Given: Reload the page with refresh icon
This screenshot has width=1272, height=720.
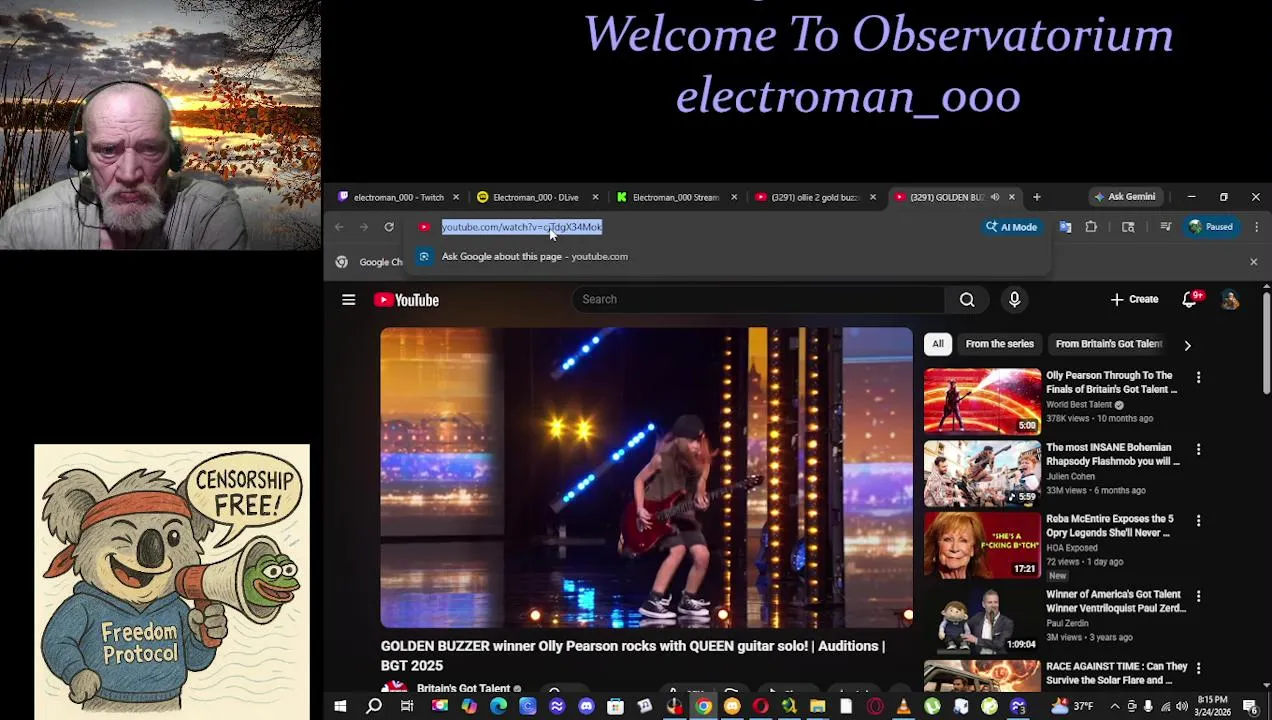Looking at the screenshot, I should coord(389,227).
